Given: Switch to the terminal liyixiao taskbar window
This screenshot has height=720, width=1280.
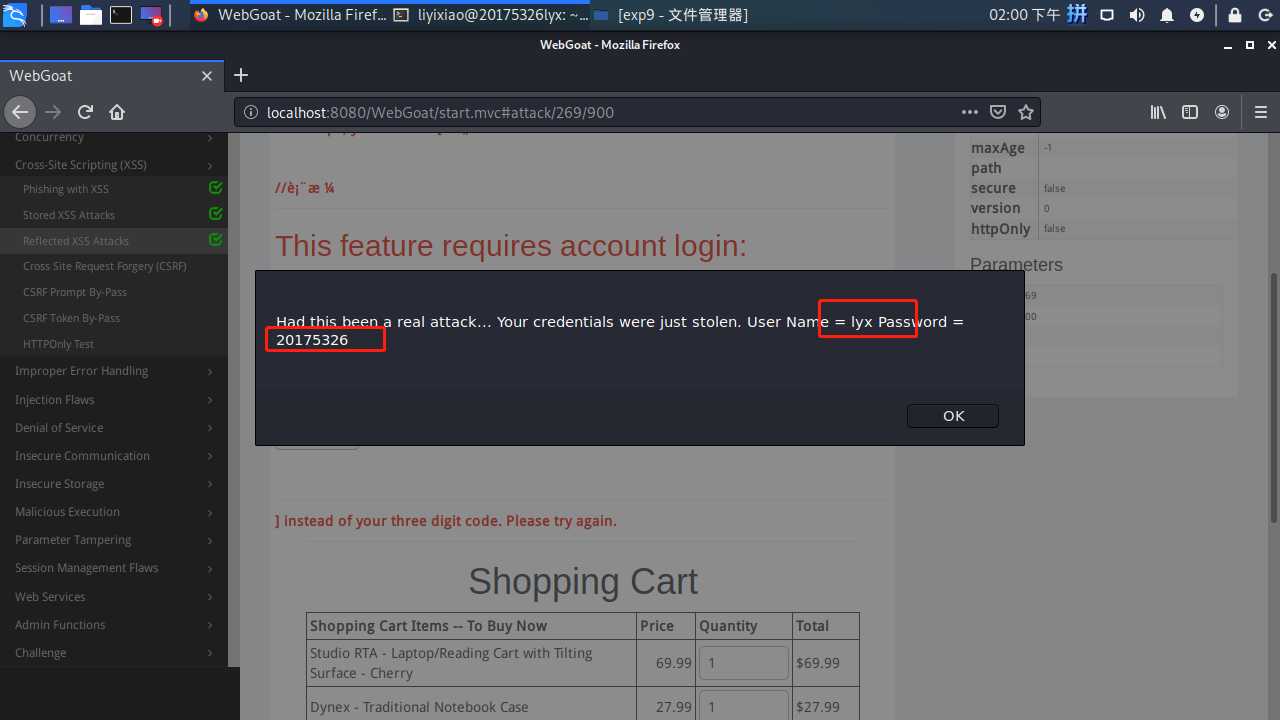Looking at the screenshot, I should click(x=490, y=15).
